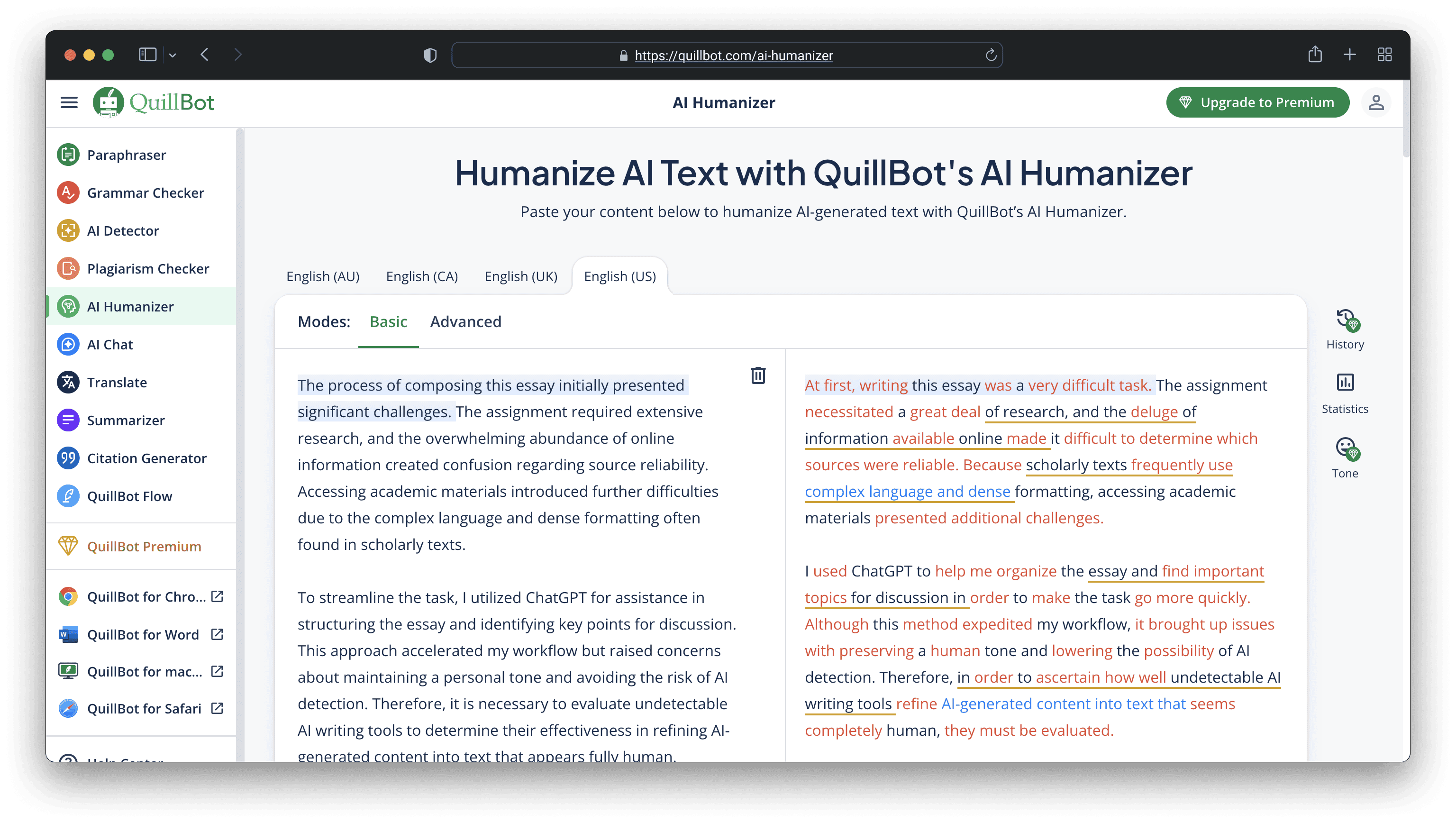Open QuillBot Premium in the sidebar
This screenshot has width=1456, height=823.
[144, 547]
